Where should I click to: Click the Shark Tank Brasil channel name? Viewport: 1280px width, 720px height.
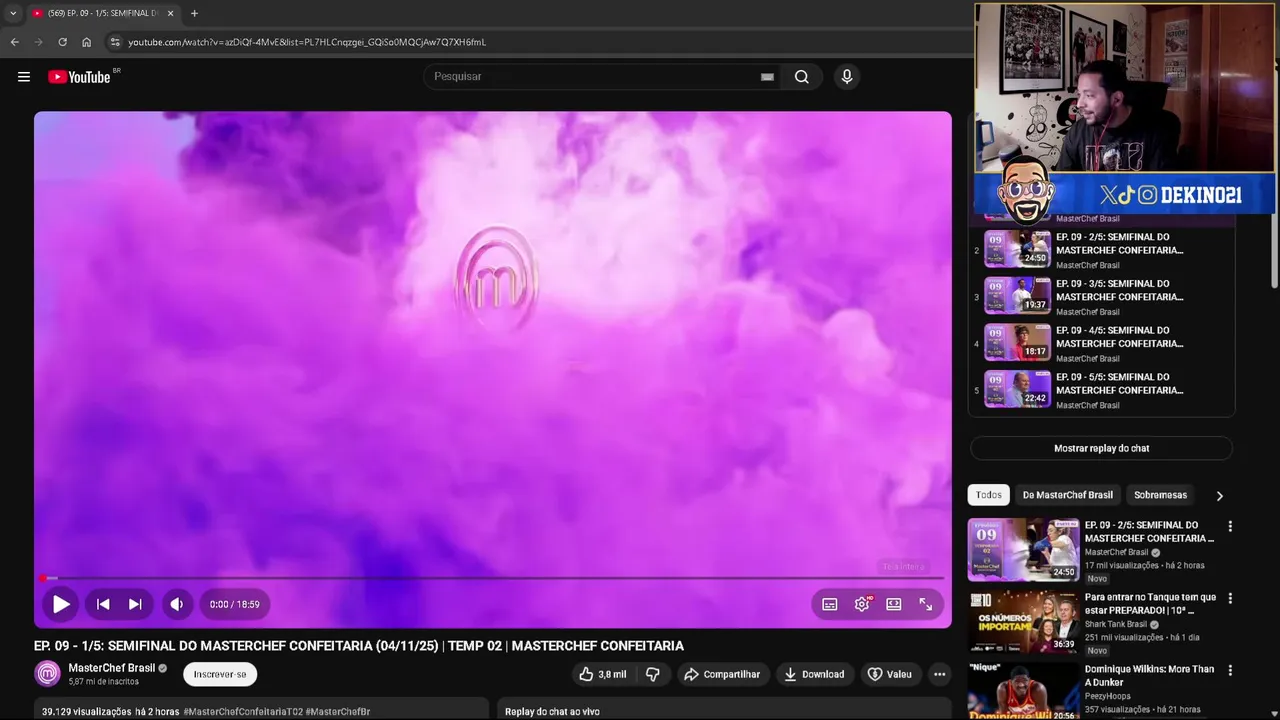point(1116,624)
